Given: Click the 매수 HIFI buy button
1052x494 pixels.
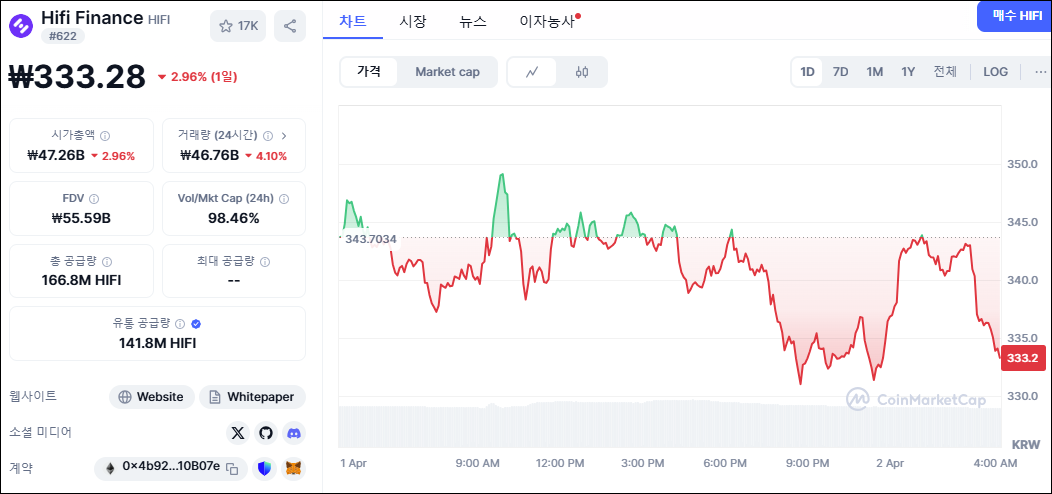Looking at the screenshot, I should [x=1014, y=16].
